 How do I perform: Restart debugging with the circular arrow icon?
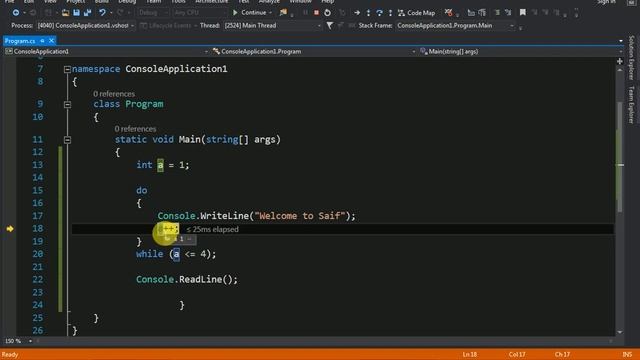click(x=327, y=13)
